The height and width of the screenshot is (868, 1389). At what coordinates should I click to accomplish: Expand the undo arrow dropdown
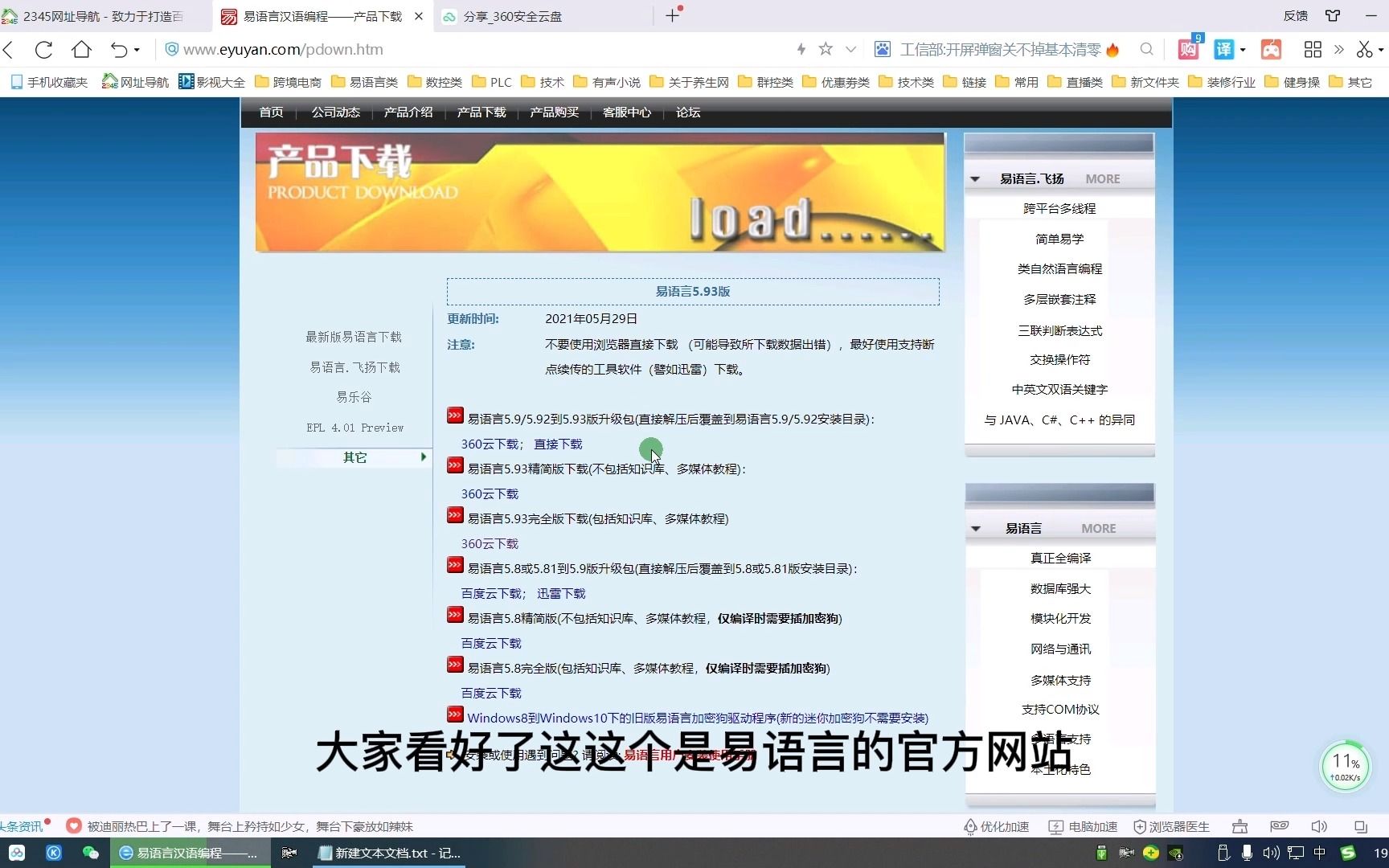(x=137, y=50)
